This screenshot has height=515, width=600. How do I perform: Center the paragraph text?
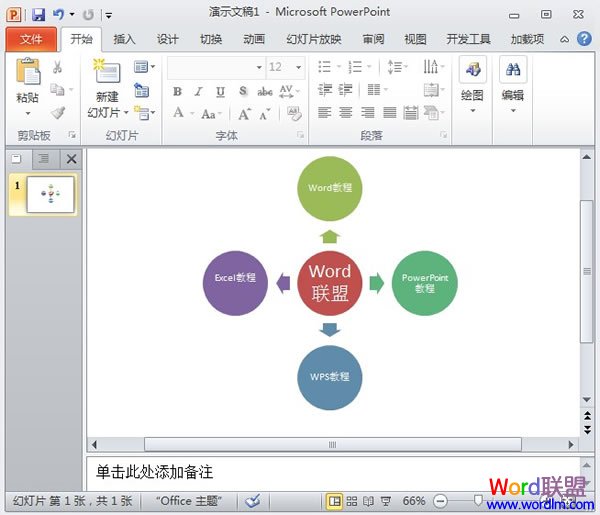346,112
